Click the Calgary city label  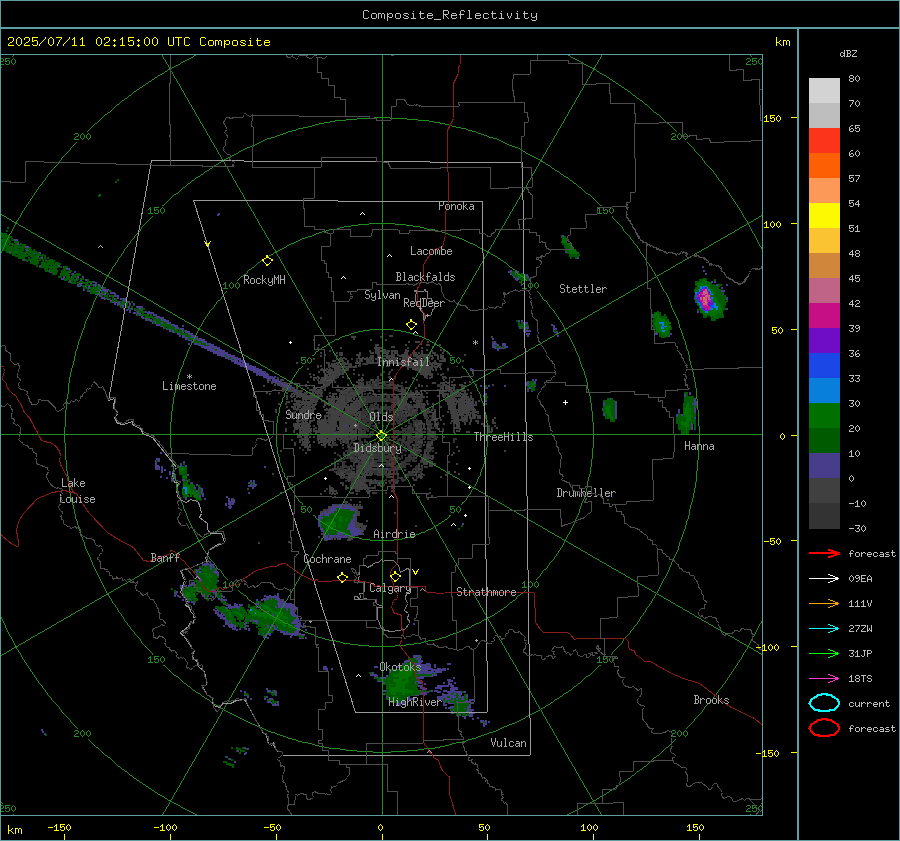pos(390,588)
